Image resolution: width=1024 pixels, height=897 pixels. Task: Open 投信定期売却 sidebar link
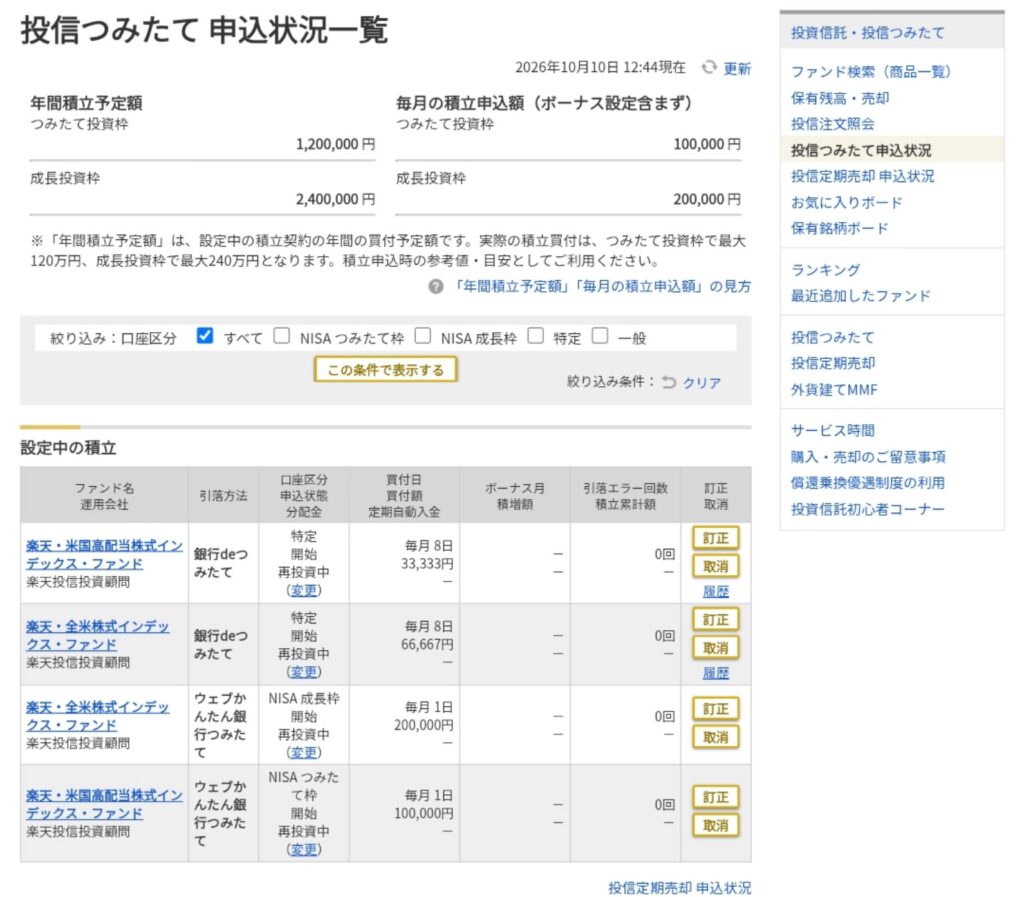(x=833, y=363)
